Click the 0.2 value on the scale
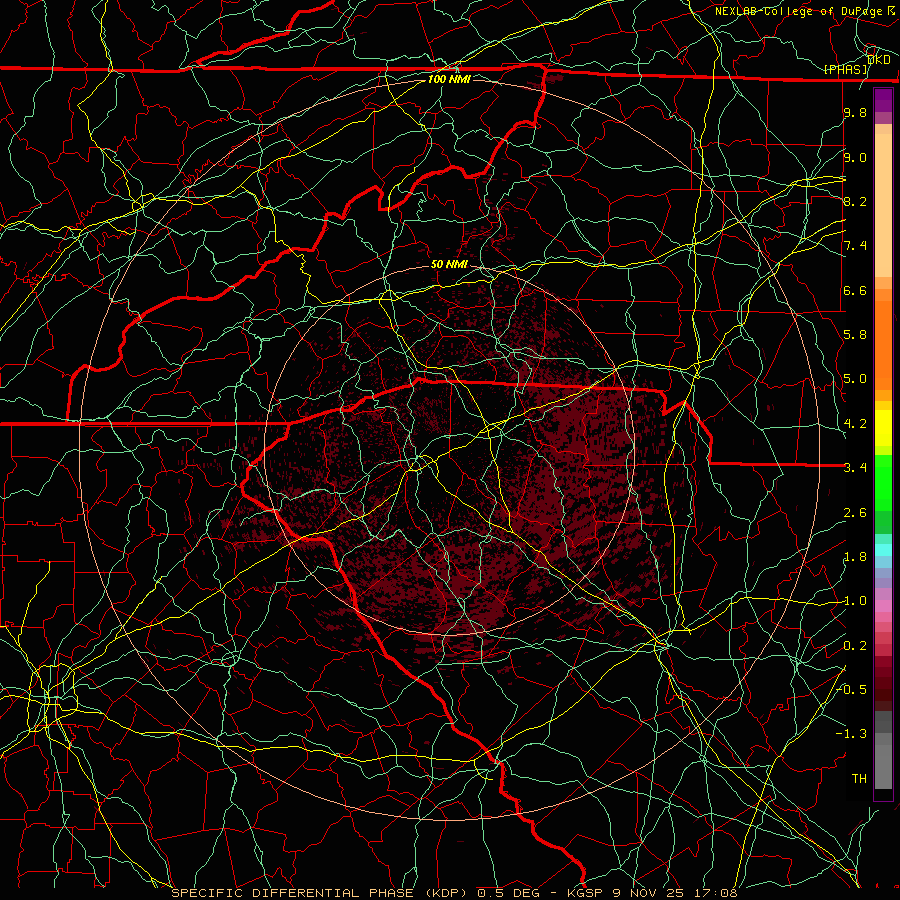The width and height of the screenshot is (900, 900). [855, 645]
